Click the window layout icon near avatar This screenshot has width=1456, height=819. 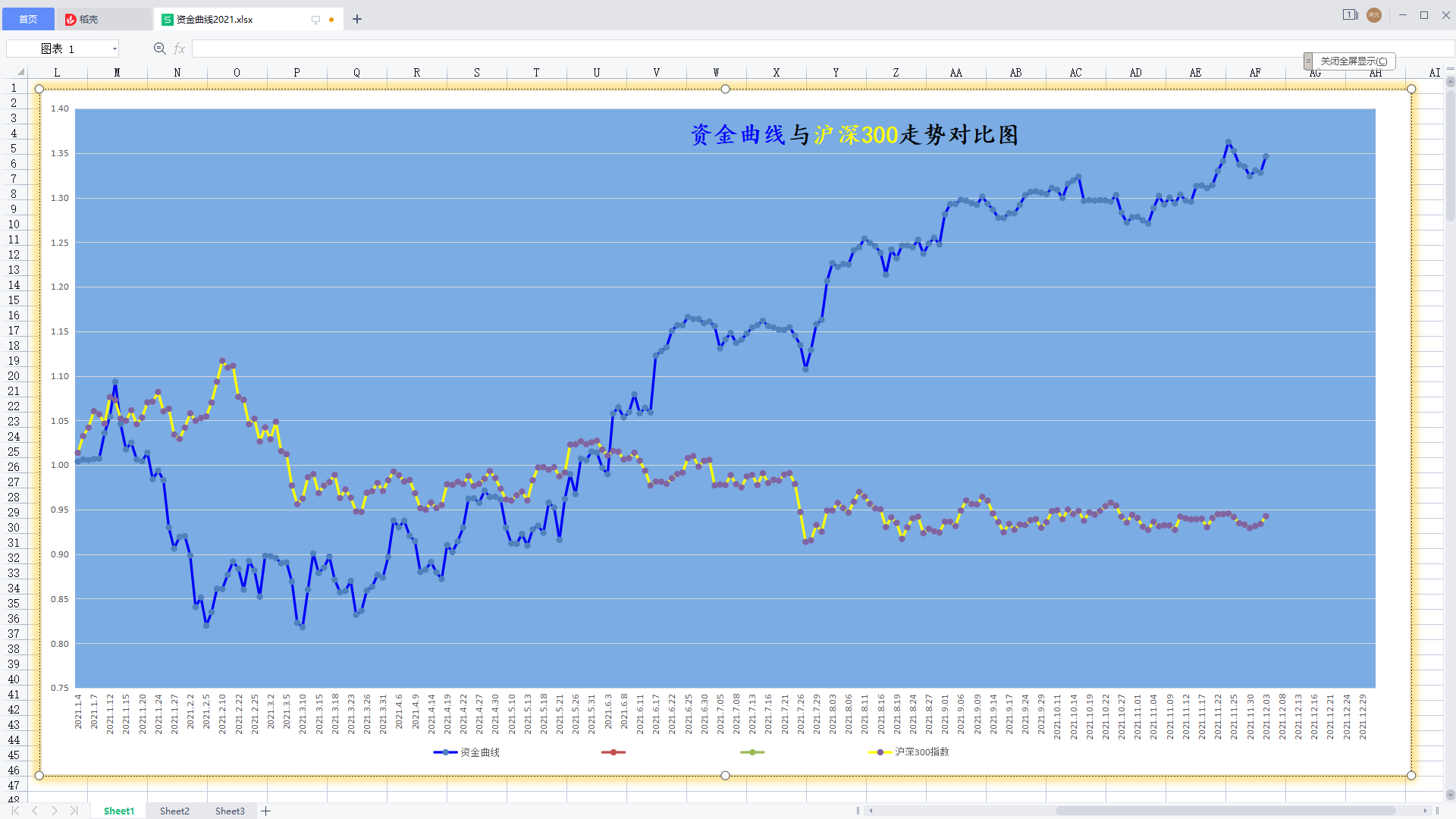click(x=1350, y=15)
